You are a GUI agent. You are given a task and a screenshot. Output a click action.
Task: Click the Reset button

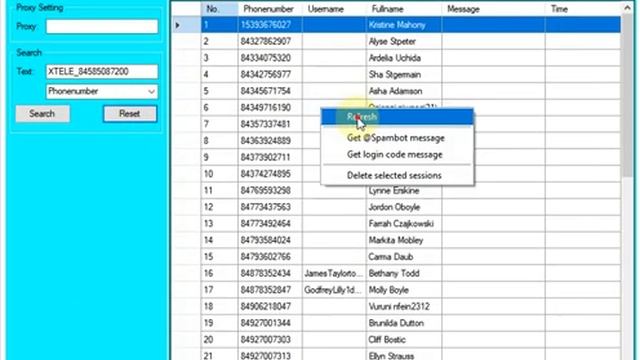(130, 114)
